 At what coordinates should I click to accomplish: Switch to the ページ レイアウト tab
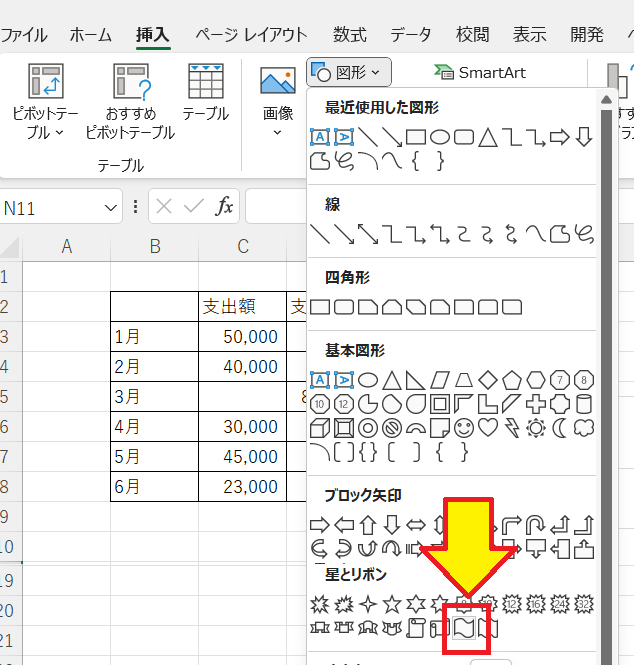[251, 34]
